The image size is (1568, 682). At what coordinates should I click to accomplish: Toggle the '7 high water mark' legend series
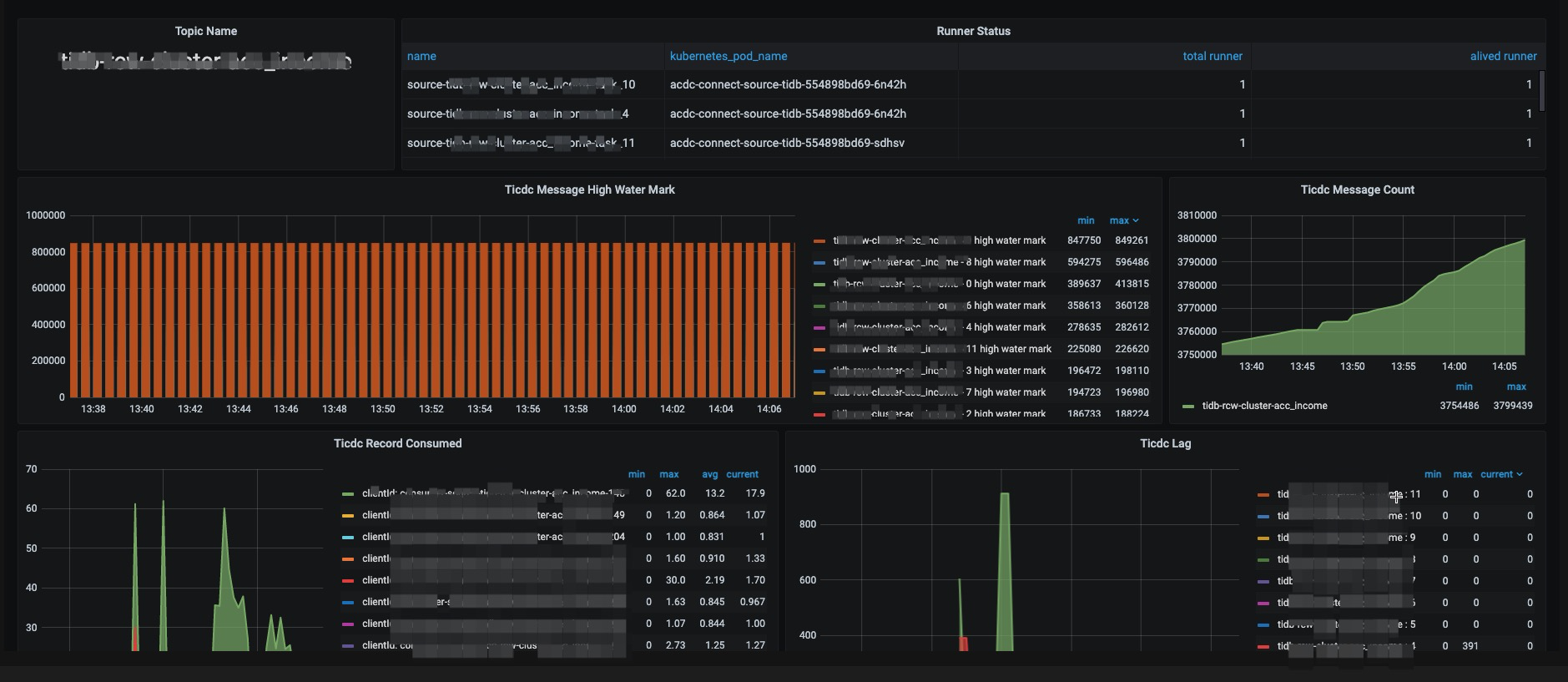[x=940, y=392]
